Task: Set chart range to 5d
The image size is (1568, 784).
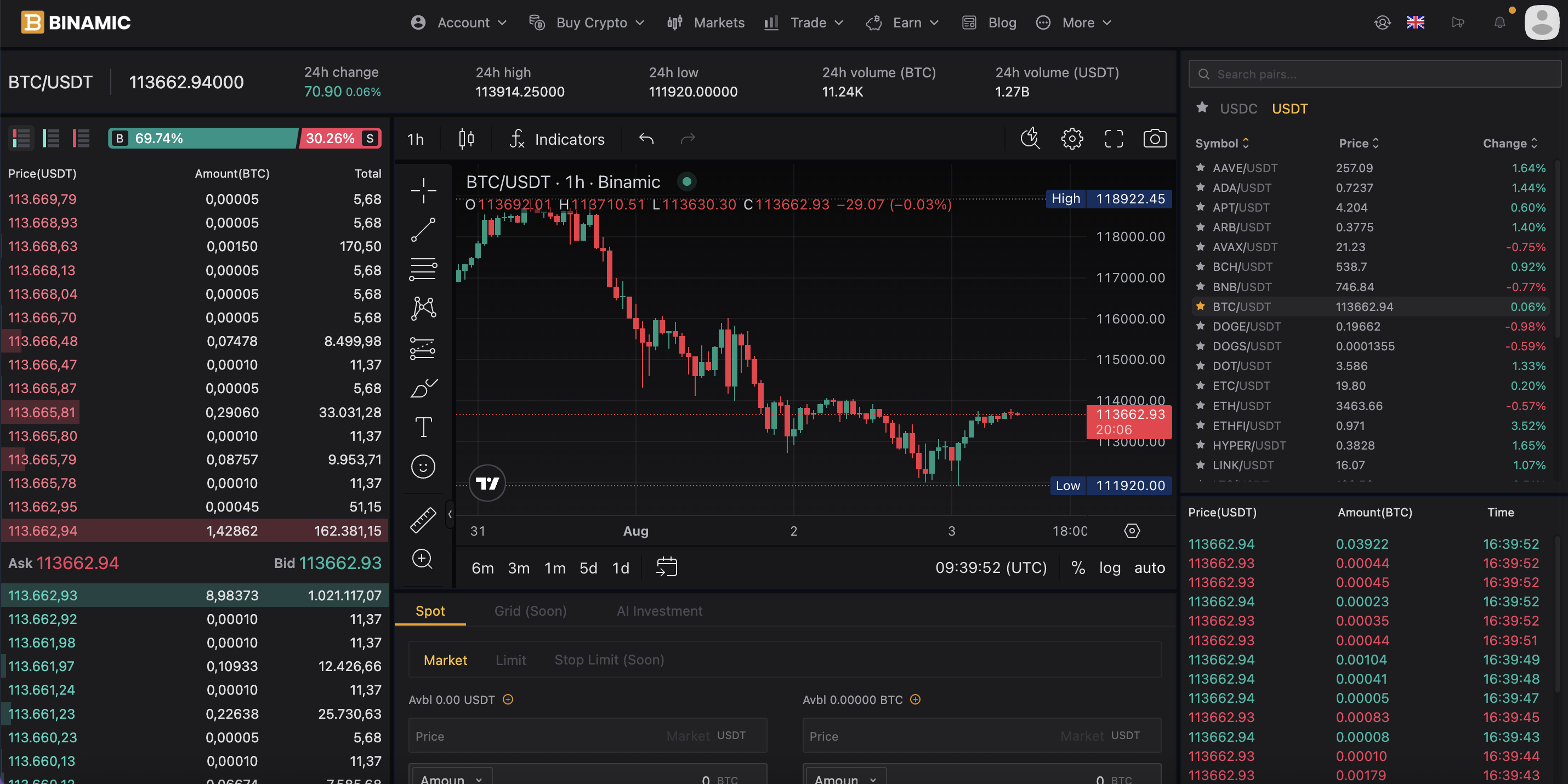Action: click(588, 567)
